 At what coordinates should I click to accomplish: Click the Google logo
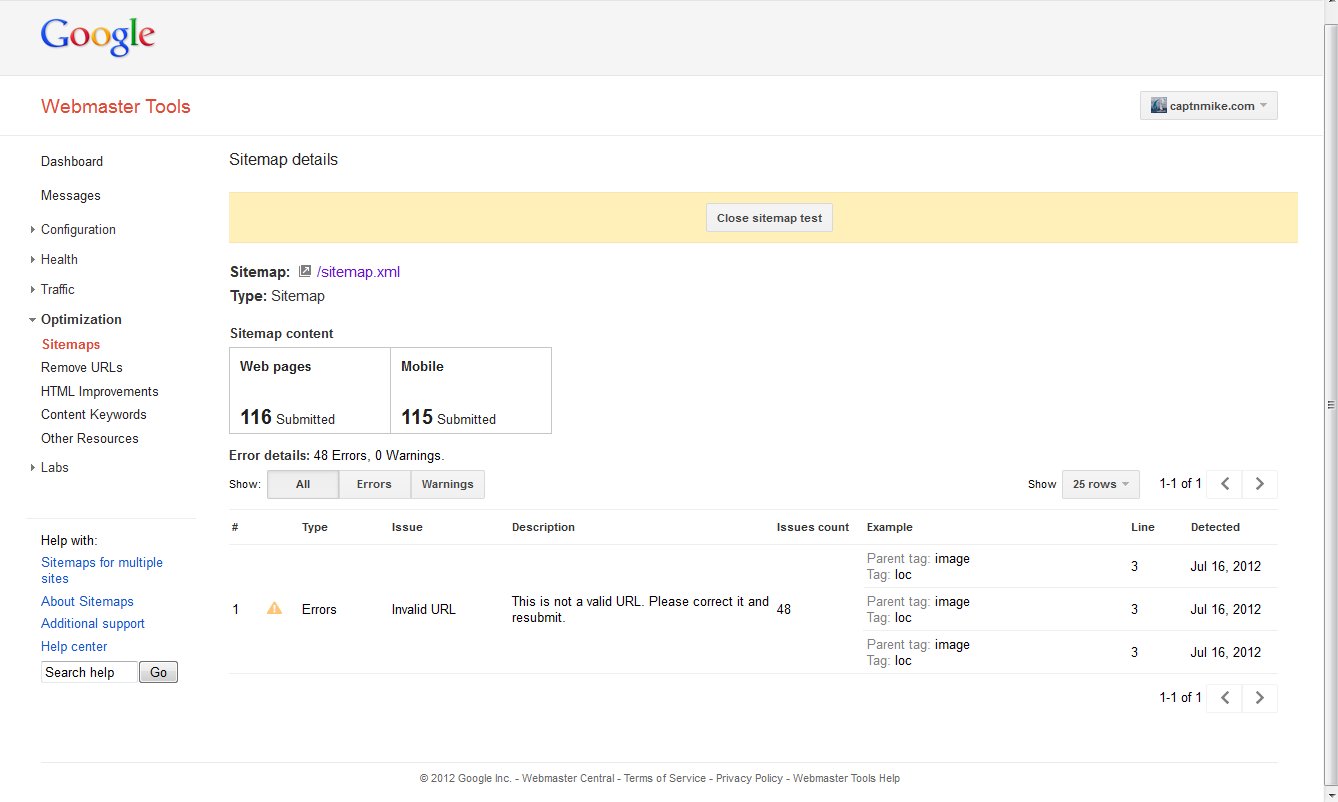[x=98, y=37]
